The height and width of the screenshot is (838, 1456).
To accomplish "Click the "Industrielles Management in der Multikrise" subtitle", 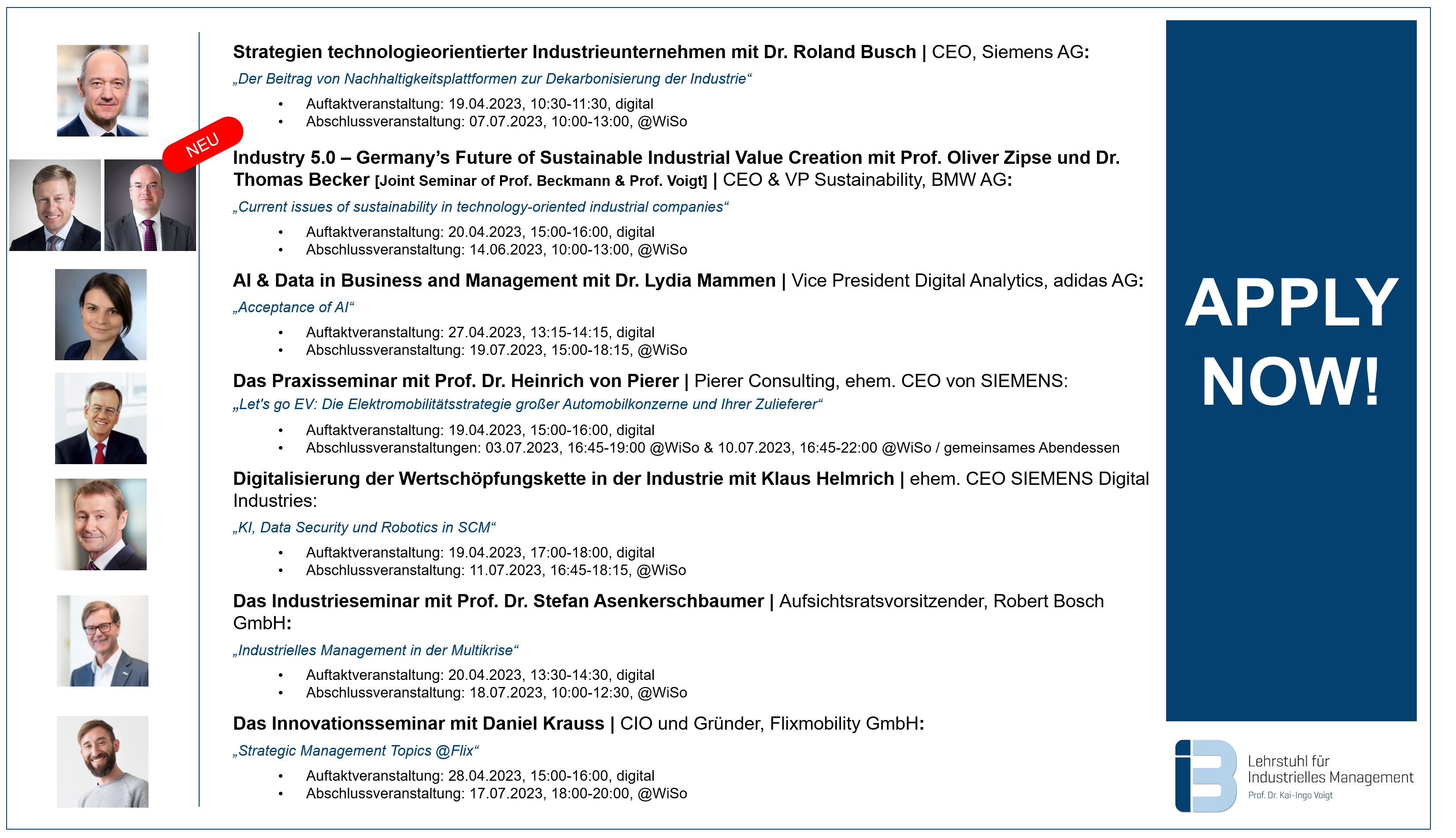I will pyautogui.click(x=375, y=650).
